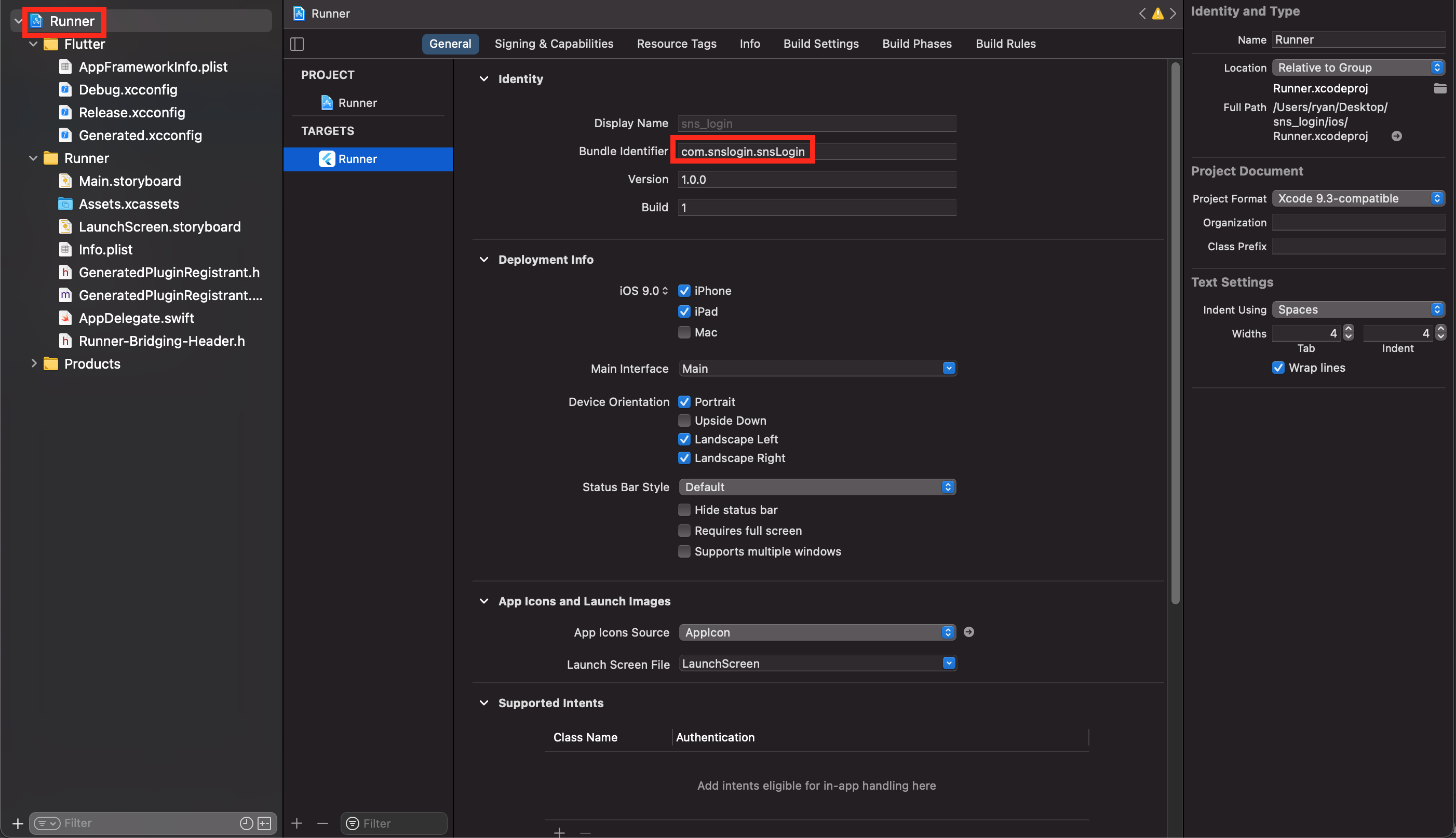Viewport: 1456px width, 838px height.
Task: Click recent files clock icon in navigator filter
Action: pos(246,823)
